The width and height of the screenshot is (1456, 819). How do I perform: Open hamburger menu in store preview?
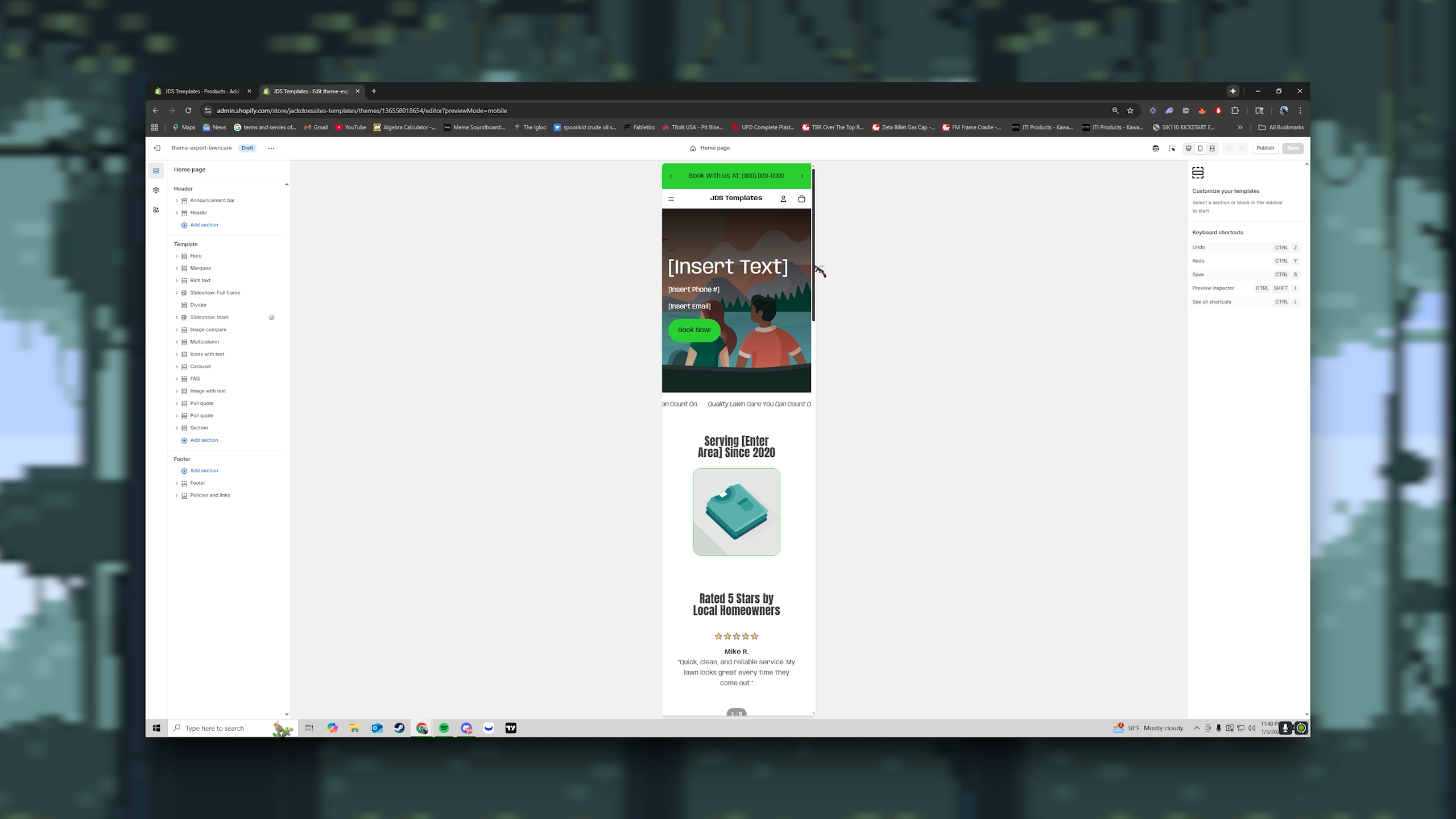pyautogui.click(x=671, y=198)
